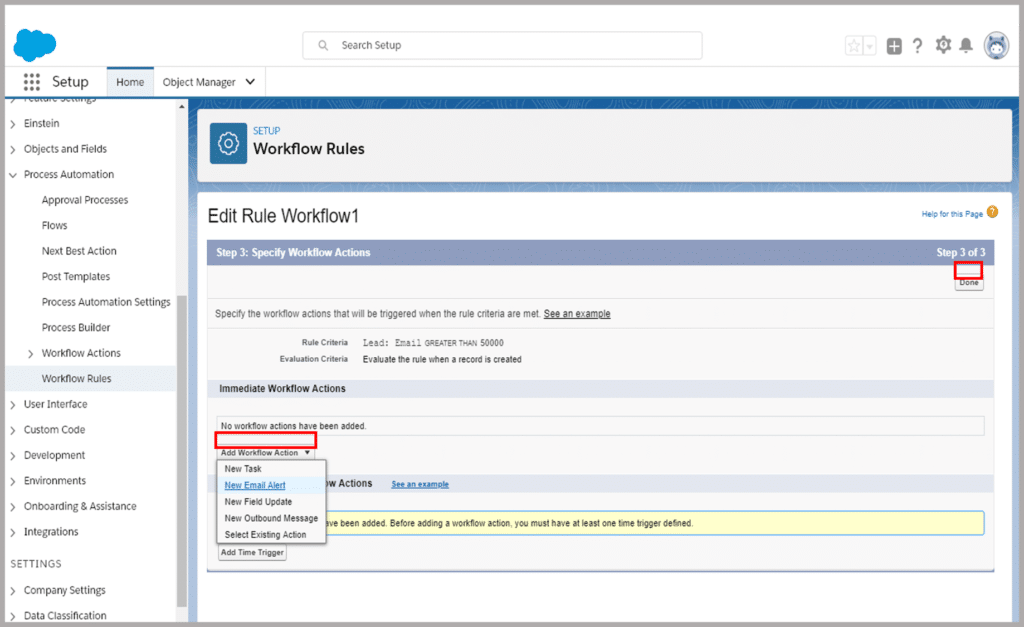Open the user profile avatar
This screenshot has width=1024, height=627.
pyautogui.click(x=996, y=46)
